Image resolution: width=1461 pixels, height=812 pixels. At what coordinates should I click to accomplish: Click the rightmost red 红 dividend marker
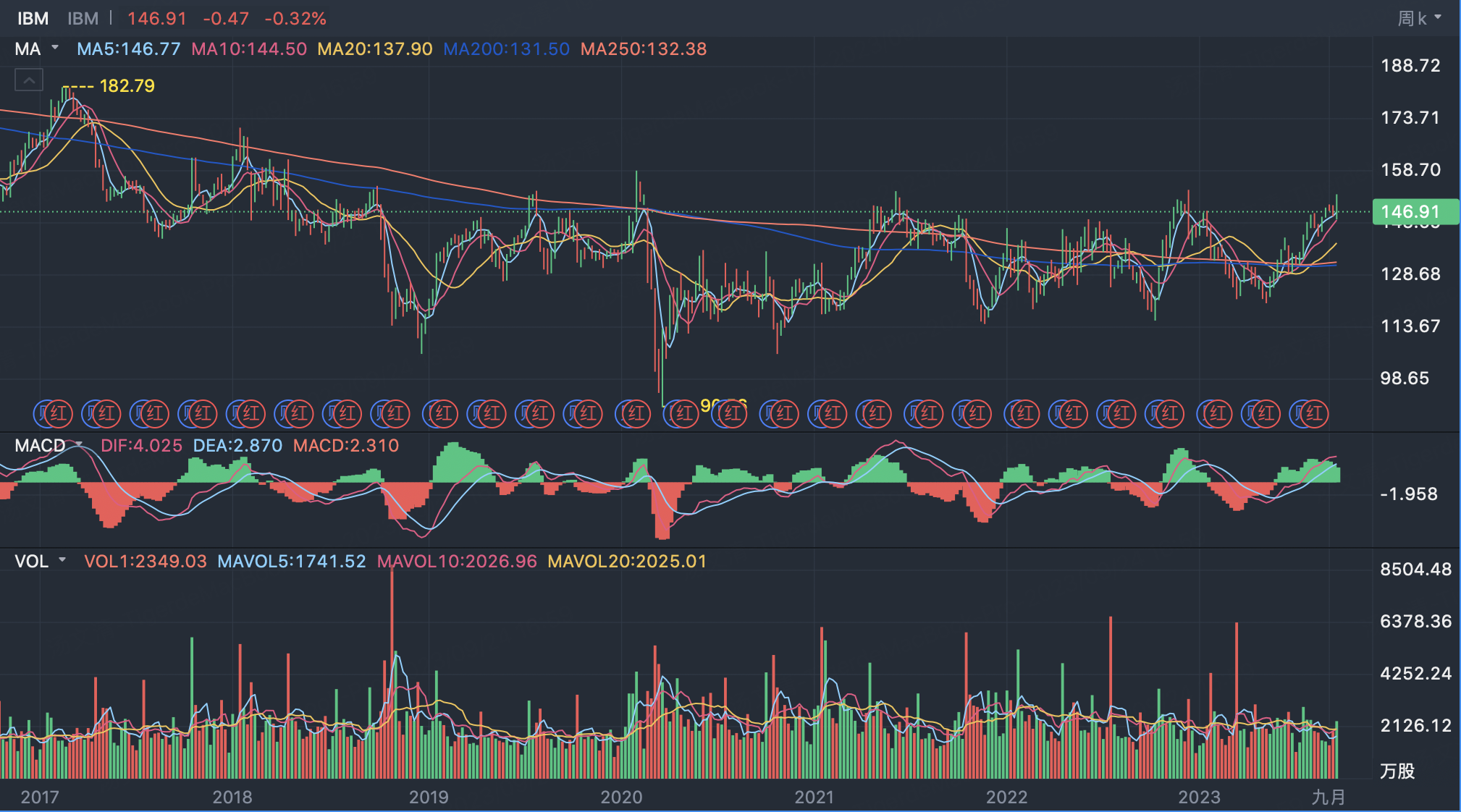(x=1315, y=414)
